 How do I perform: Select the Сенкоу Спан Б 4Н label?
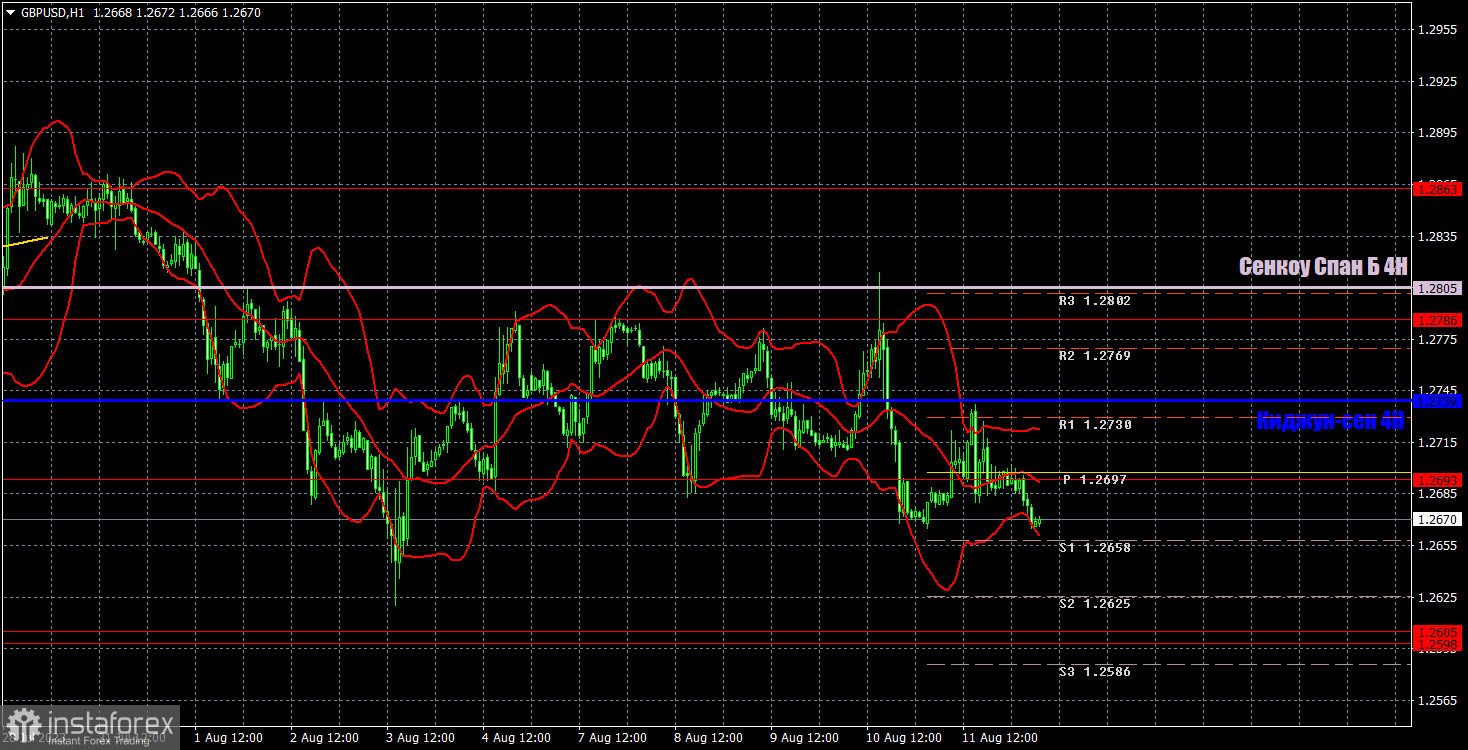tap(1323, 266)
